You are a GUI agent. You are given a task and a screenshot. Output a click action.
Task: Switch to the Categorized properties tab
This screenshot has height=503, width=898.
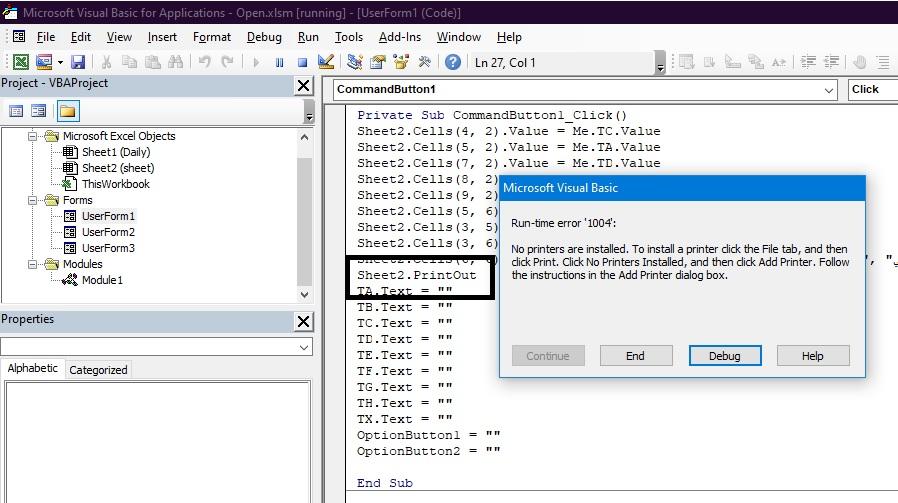coord(99,370)
